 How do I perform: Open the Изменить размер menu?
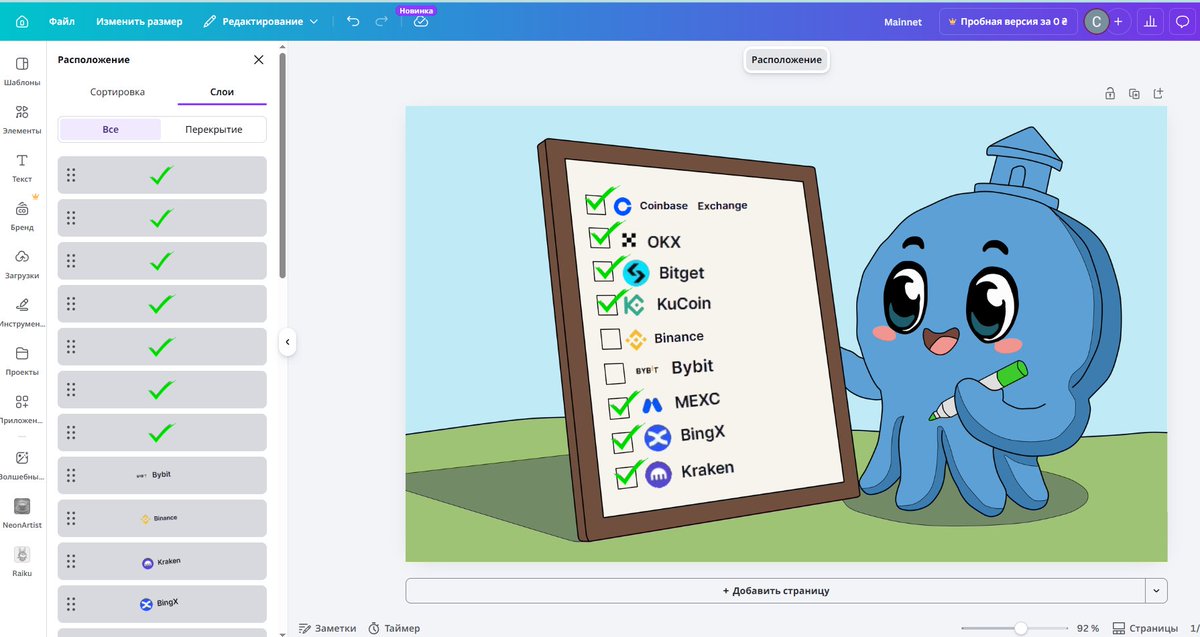click(140, 21)
